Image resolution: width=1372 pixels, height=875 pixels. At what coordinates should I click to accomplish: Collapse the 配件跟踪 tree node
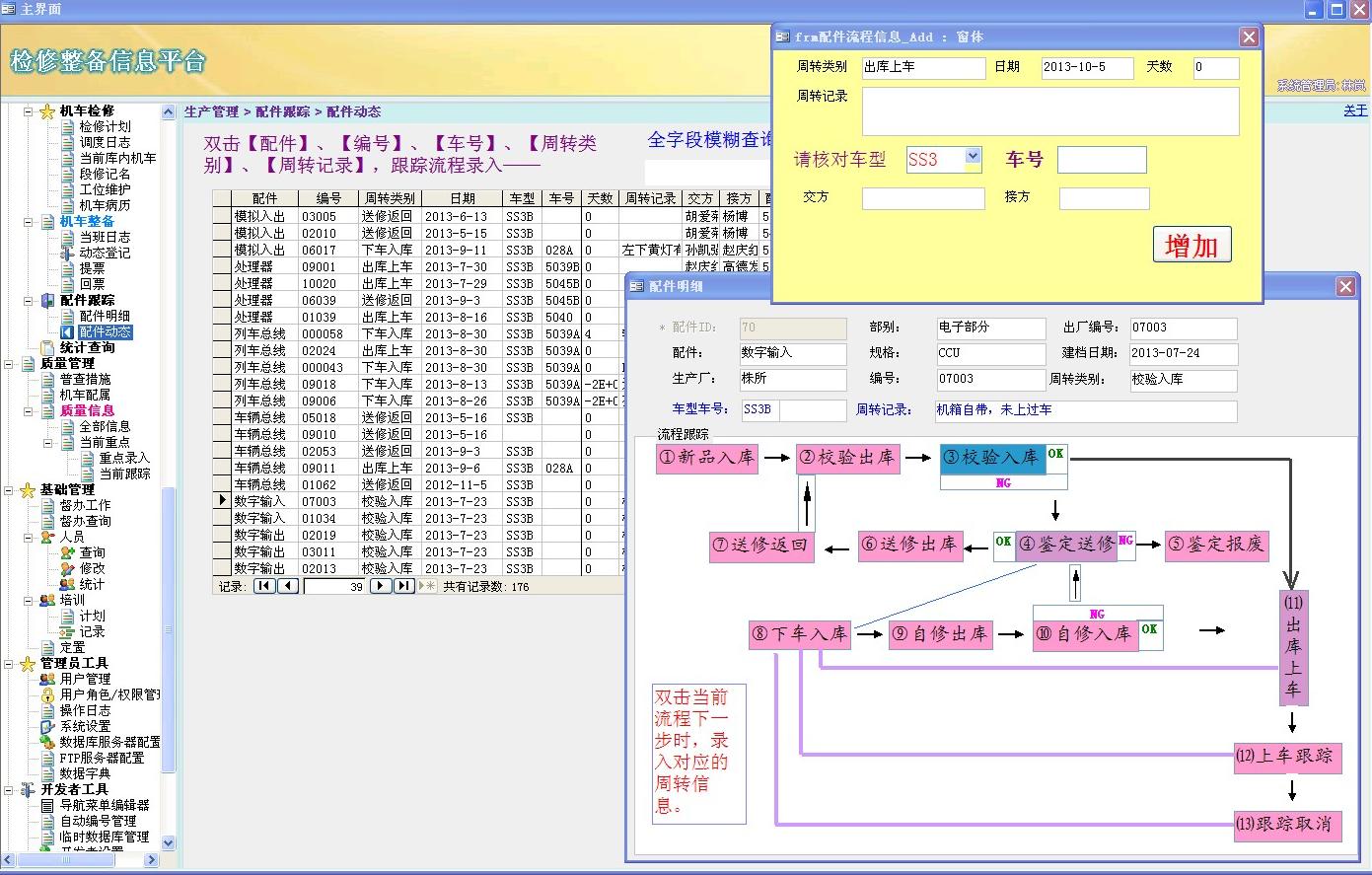tap(29, 300)
